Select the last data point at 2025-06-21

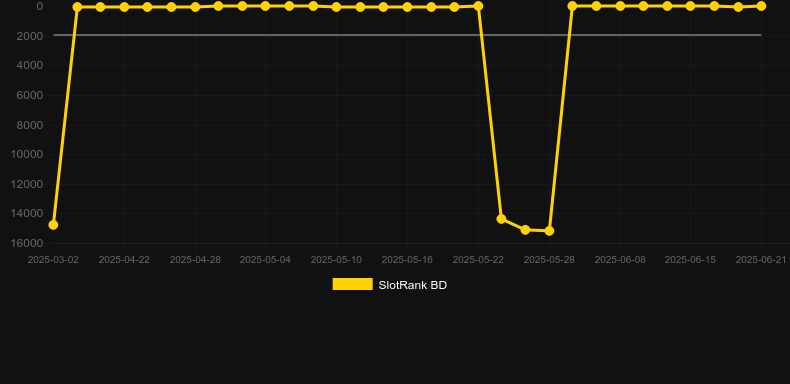761,6
